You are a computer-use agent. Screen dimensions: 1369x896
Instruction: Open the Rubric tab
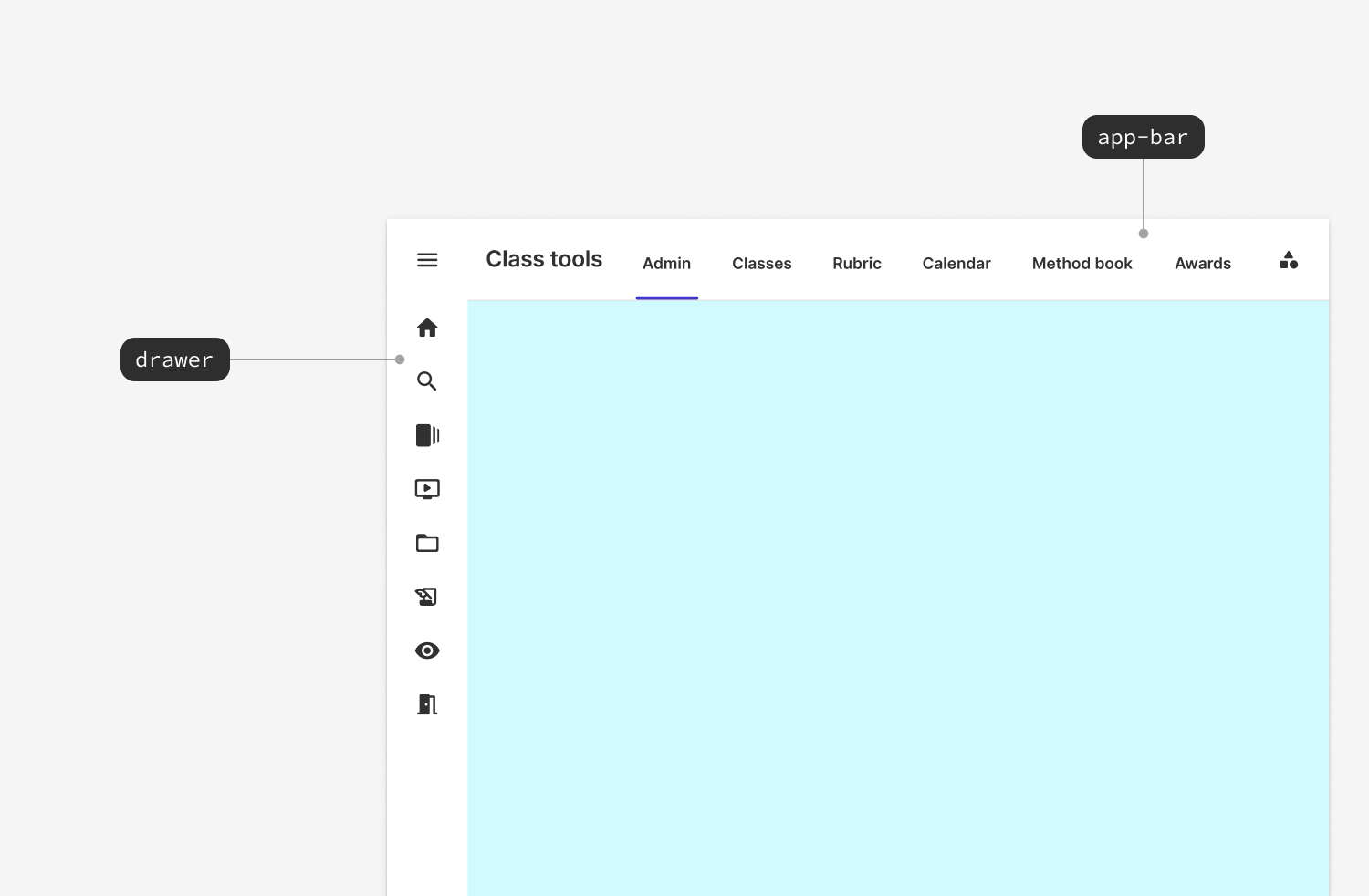coord(856,264)
